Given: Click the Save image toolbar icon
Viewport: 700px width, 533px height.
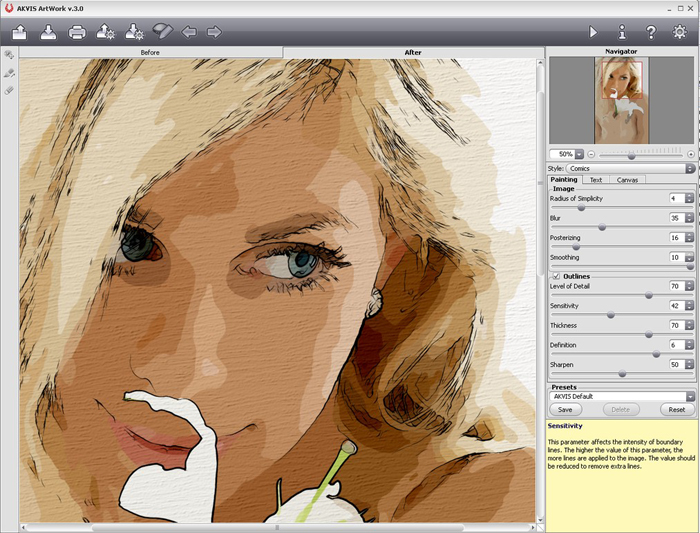Looking at the screenshot, I should pyautogui.click(x=48, y=32).
